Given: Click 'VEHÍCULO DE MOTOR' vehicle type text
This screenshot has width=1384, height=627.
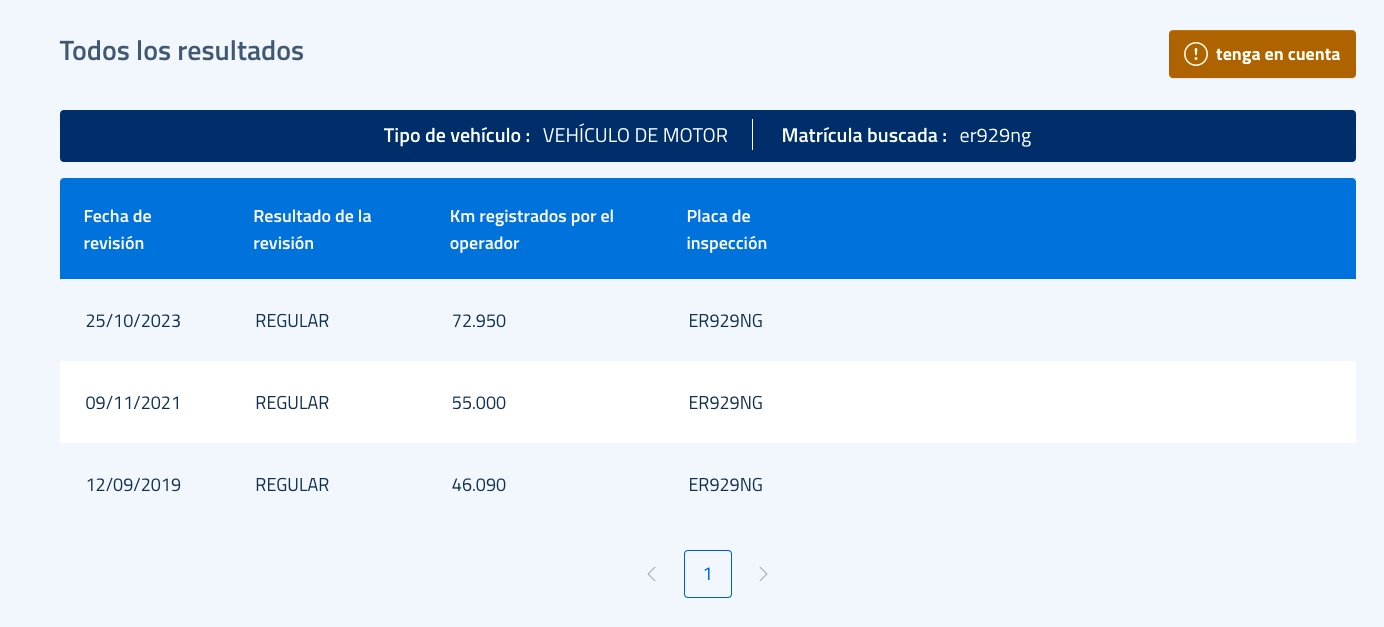Looking at the screenshot, I should (635, 136).
